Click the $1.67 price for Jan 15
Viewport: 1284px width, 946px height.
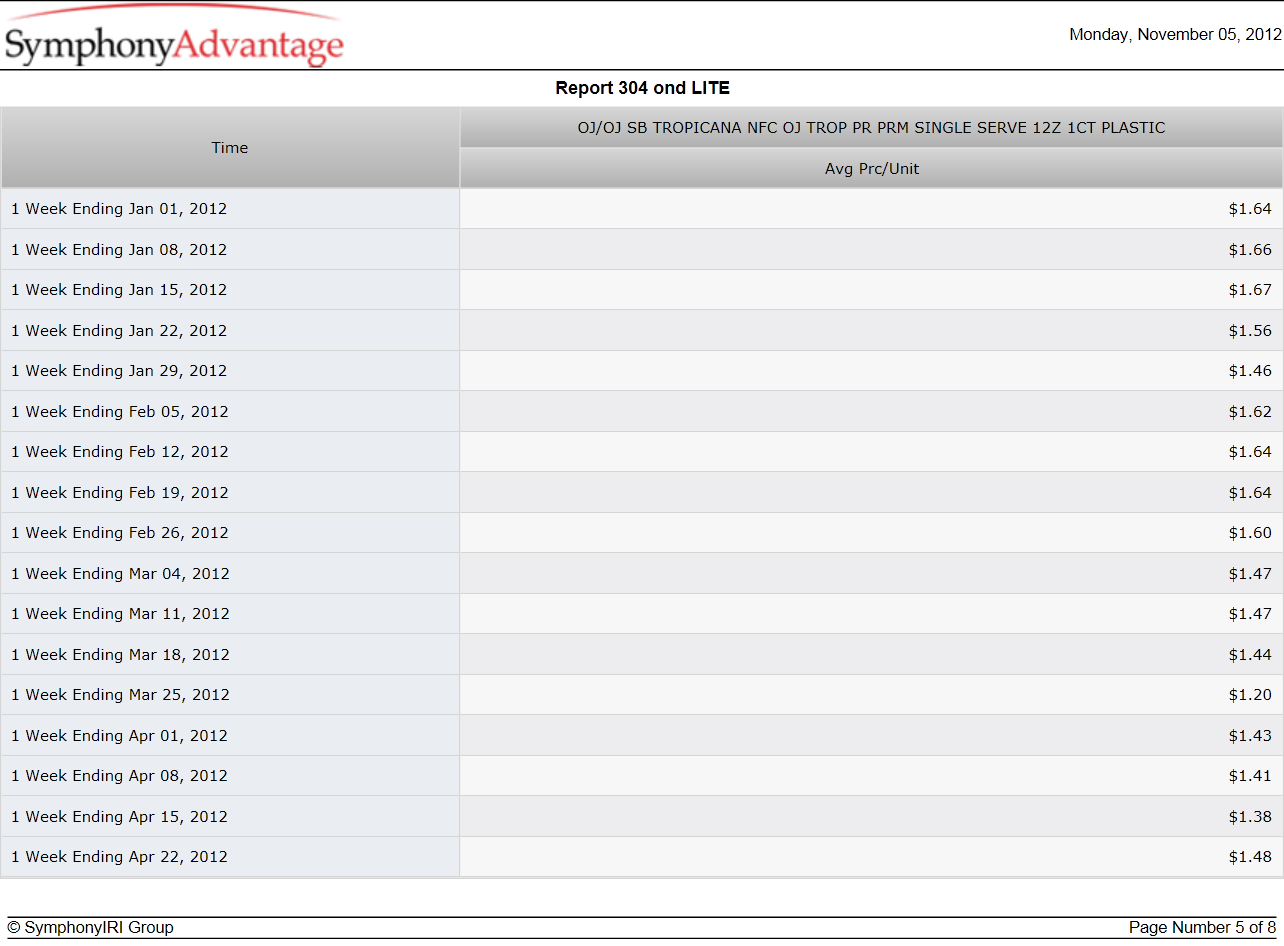[1250, 290]
